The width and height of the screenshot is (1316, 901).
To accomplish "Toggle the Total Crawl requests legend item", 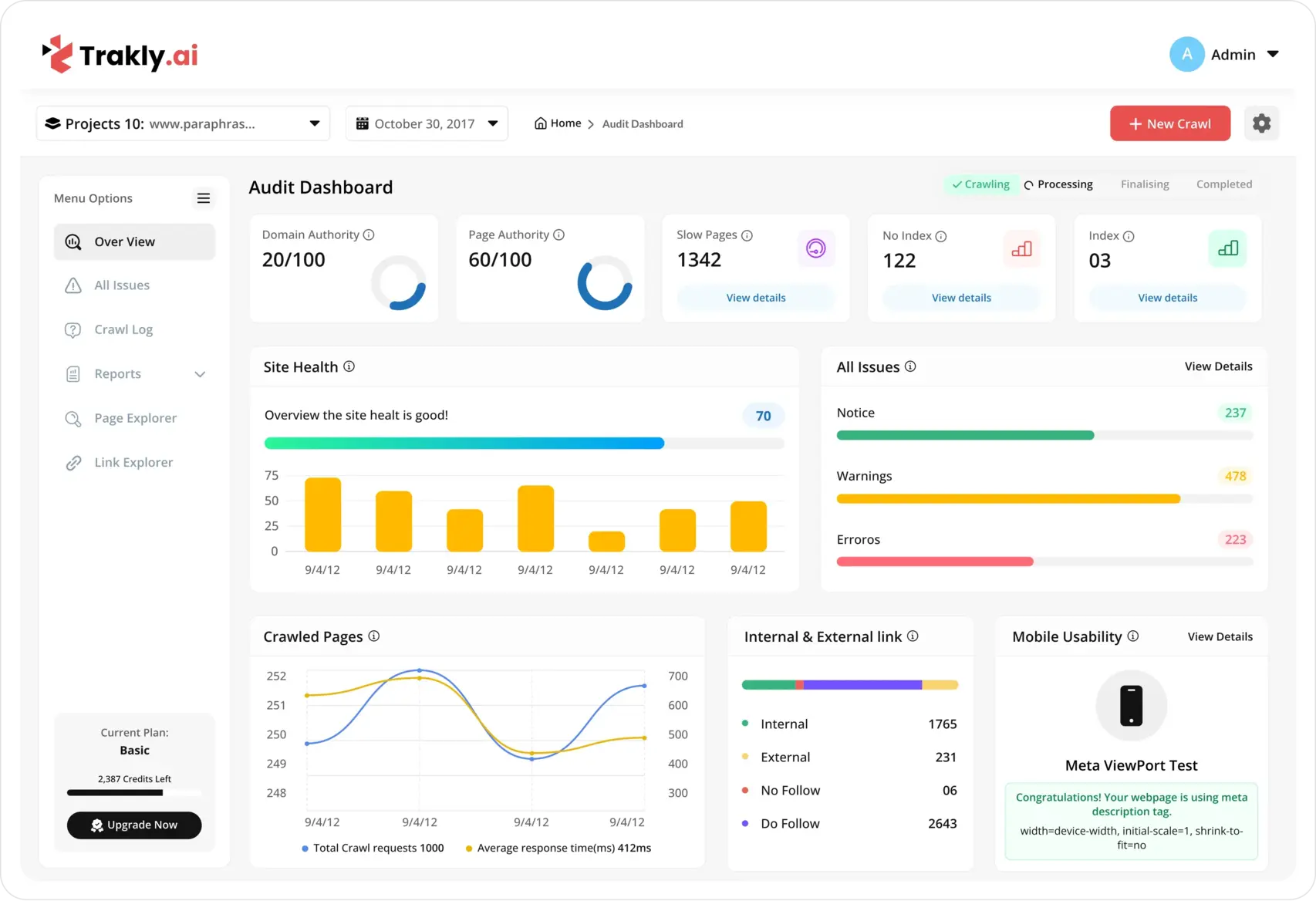I will (x=373, y=848).
